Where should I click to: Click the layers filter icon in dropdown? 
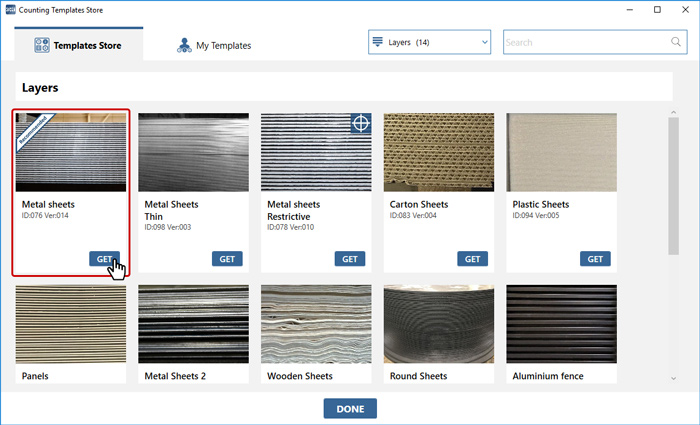378,42
